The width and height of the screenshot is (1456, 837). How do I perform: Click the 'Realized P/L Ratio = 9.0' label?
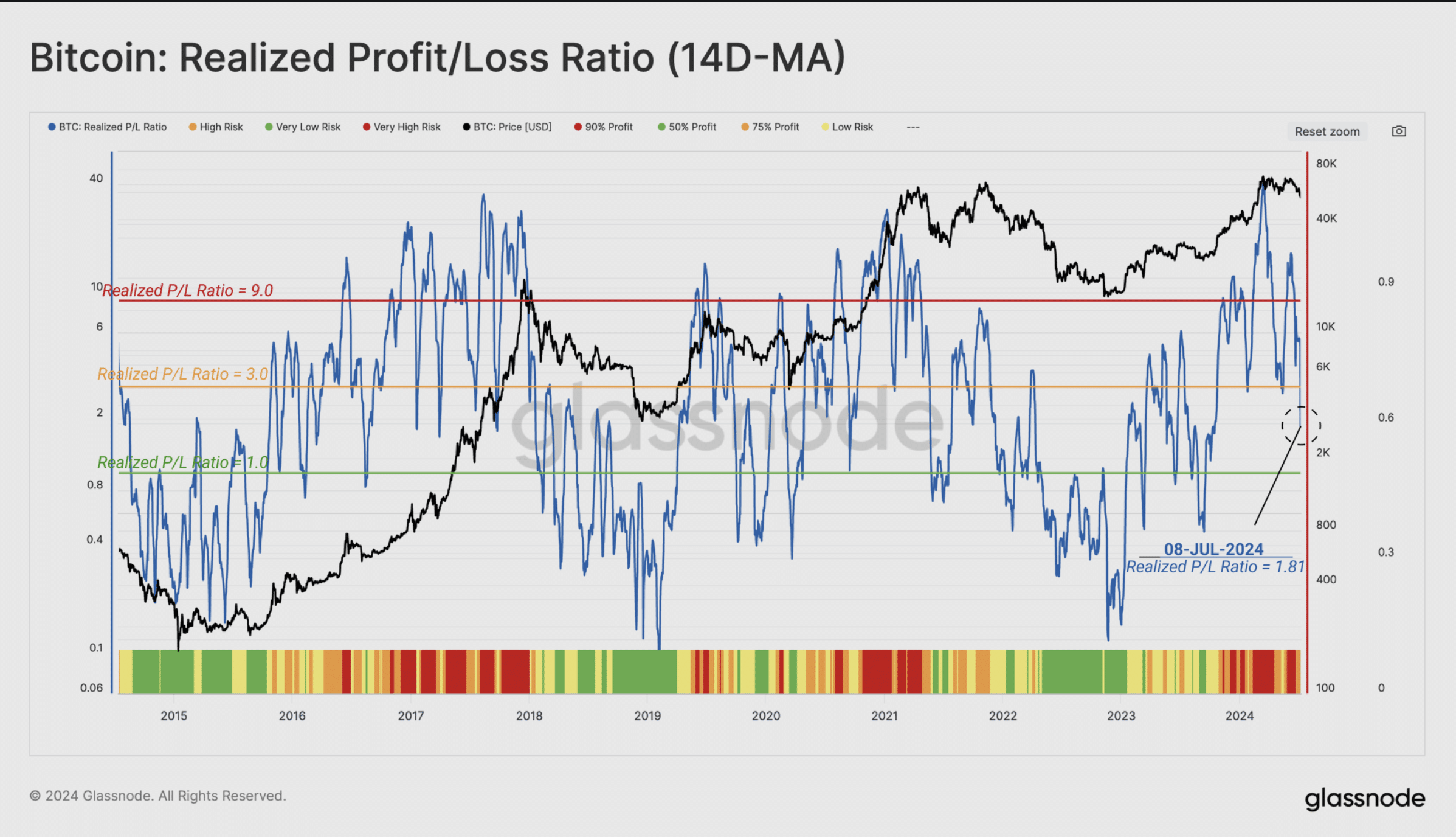(188, 291)
